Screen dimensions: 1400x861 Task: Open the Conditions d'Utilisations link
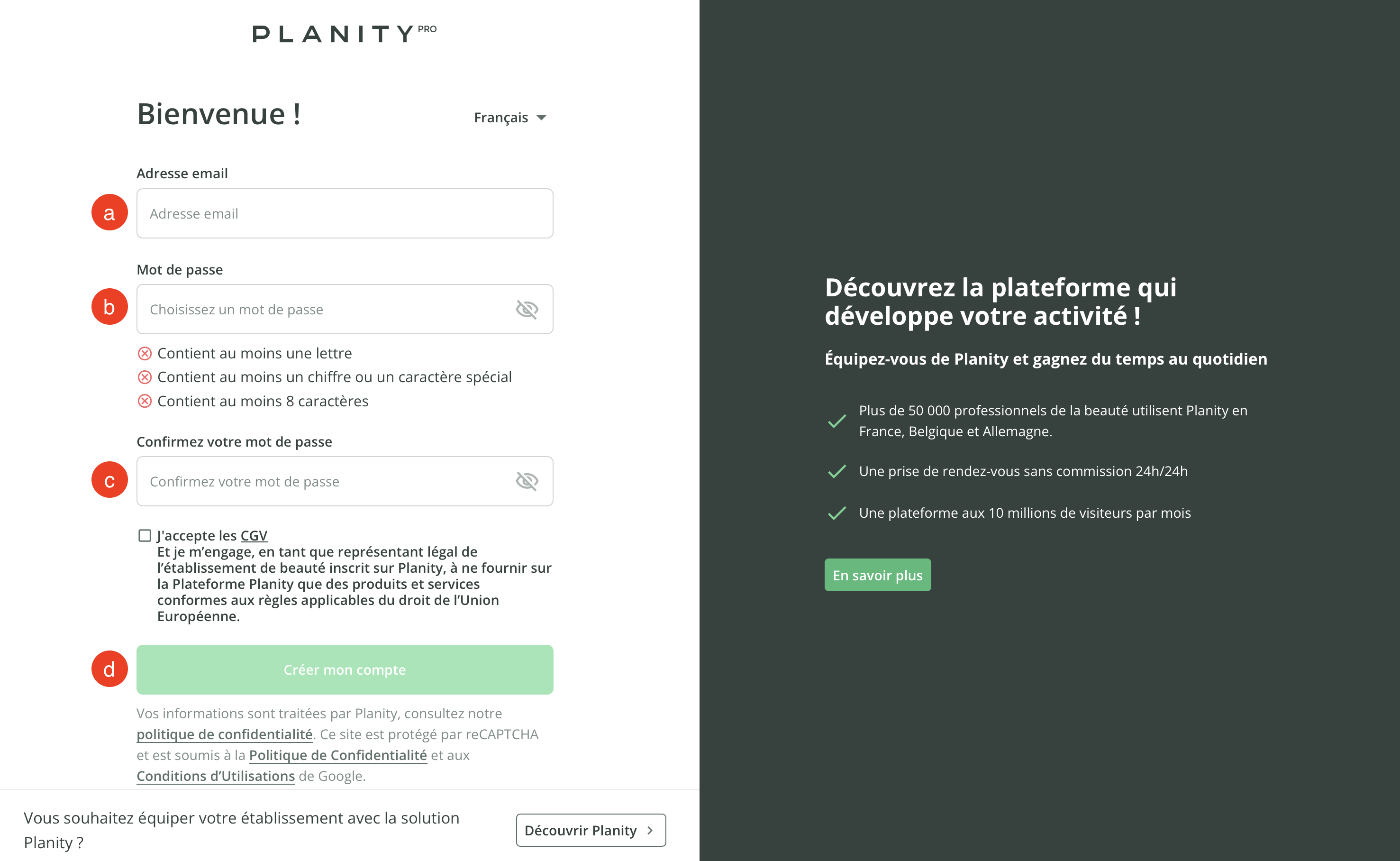(x=216, y=776)
